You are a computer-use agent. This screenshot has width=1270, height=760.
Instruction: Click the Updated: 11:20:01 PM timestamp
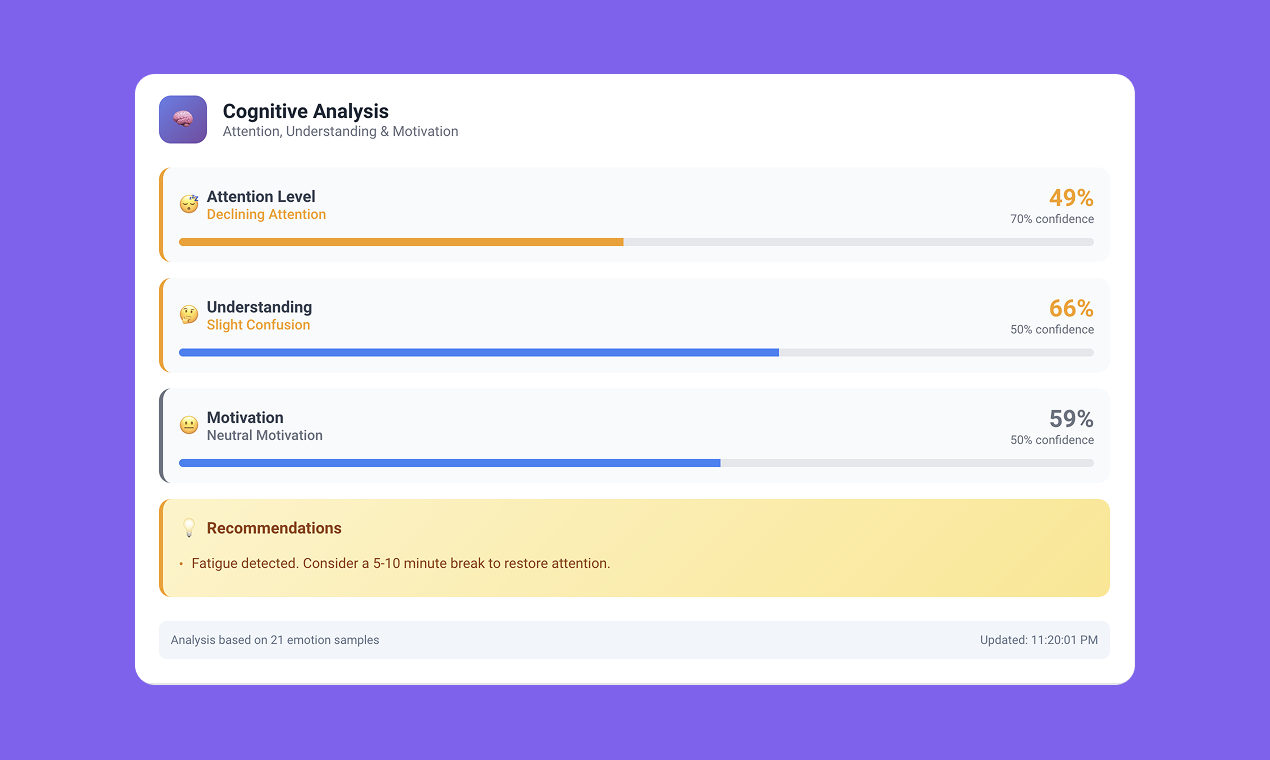click(x=1039, y=640)
